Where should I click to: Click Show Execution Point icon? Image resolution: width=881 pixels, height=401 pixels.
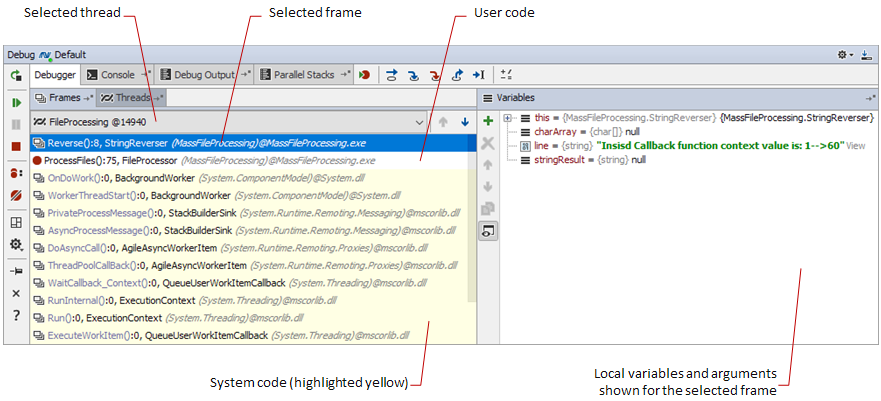(364, 75)
